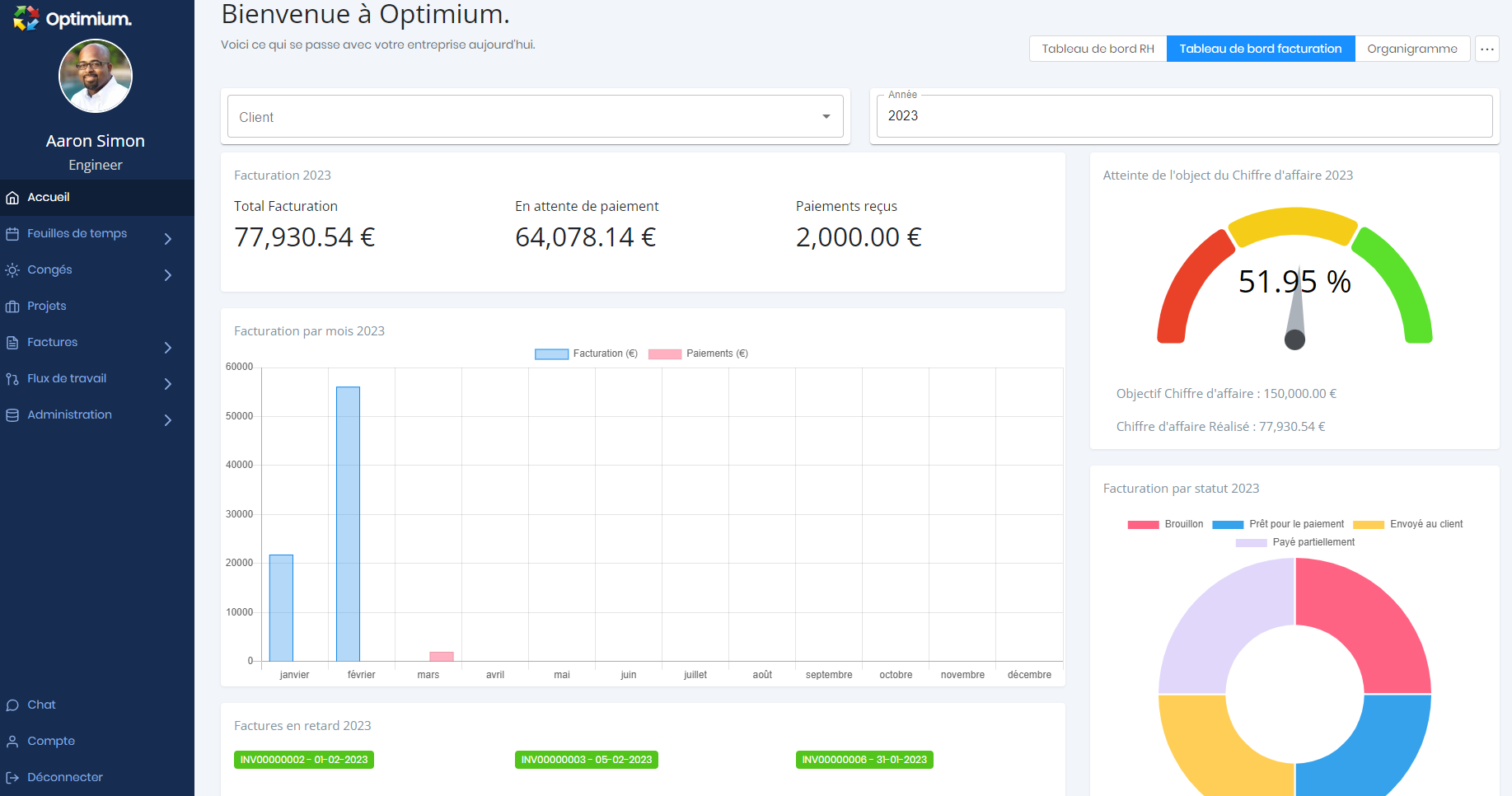Expand the Factures submenu chevron

[168, 348]
